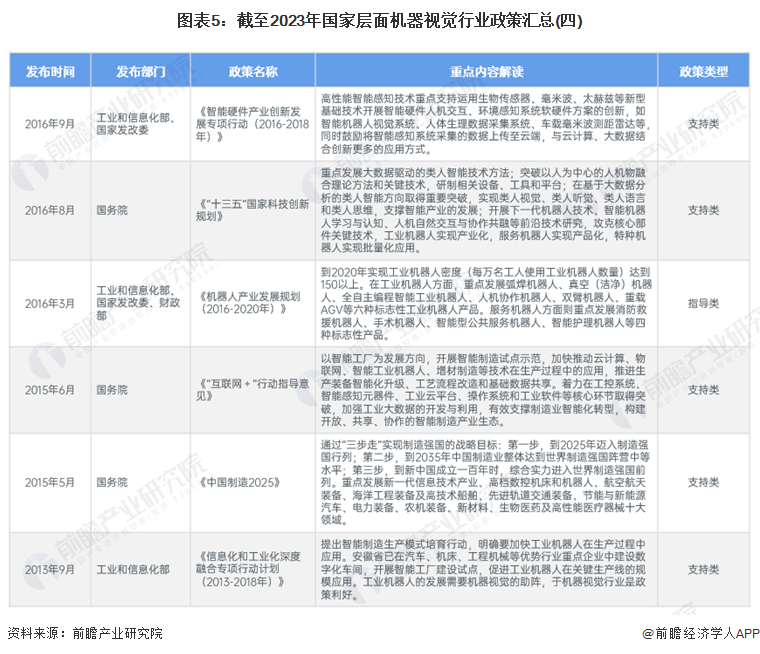Select 国务院 in the 2015年6月 row
Image resolution: width=760 pixels, height=654 pixels.
112,390
